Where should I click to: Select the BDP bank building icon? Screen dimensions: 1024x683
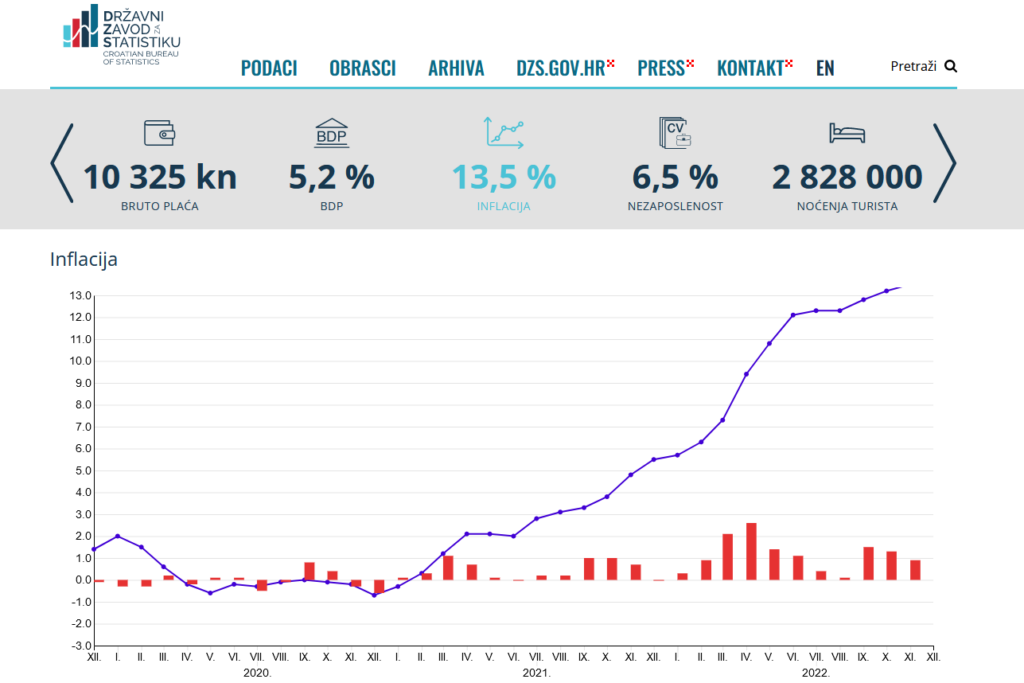(x=331, y=133)
